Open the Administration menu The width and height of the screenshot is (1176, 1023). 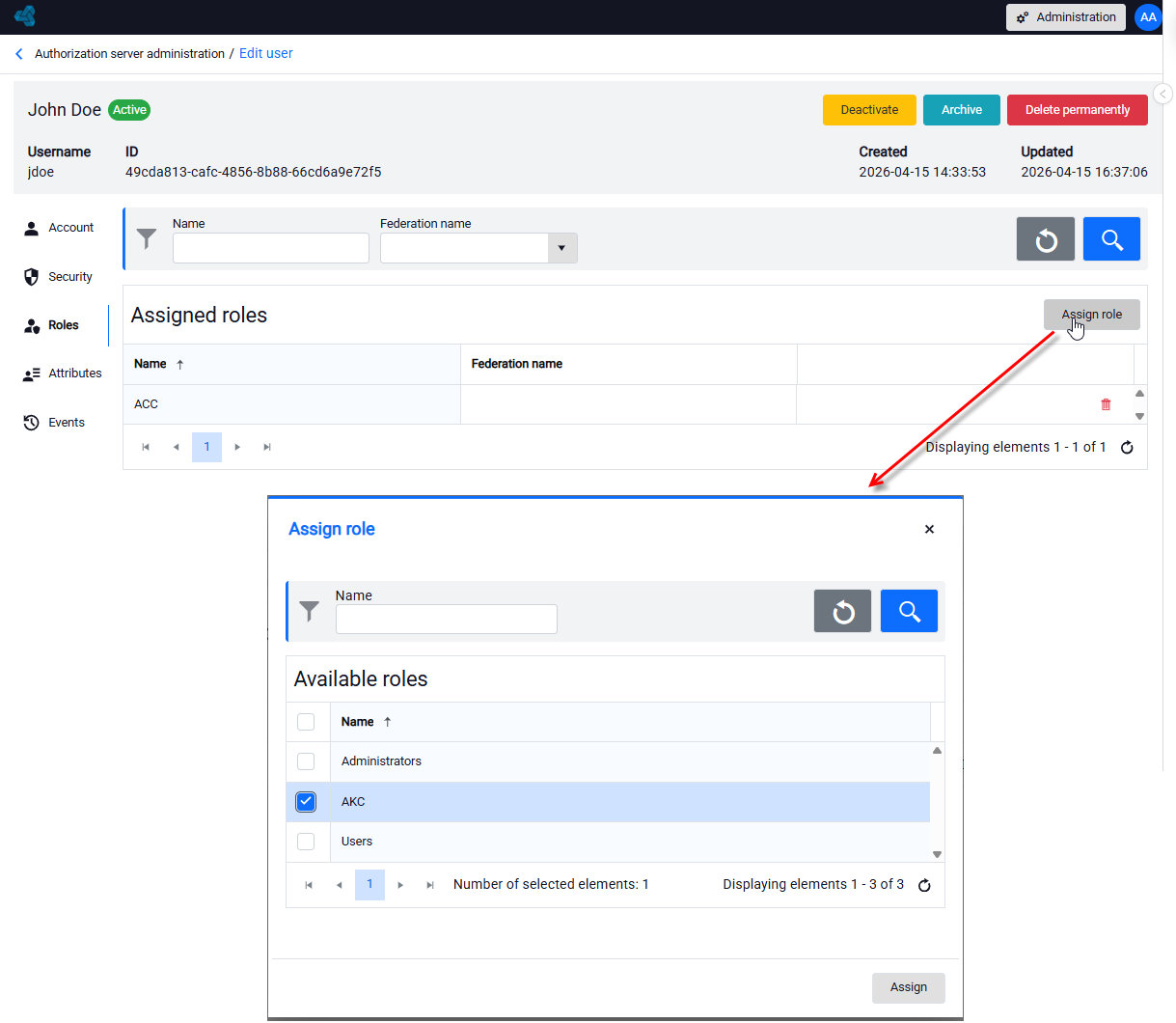[1066, 17]
